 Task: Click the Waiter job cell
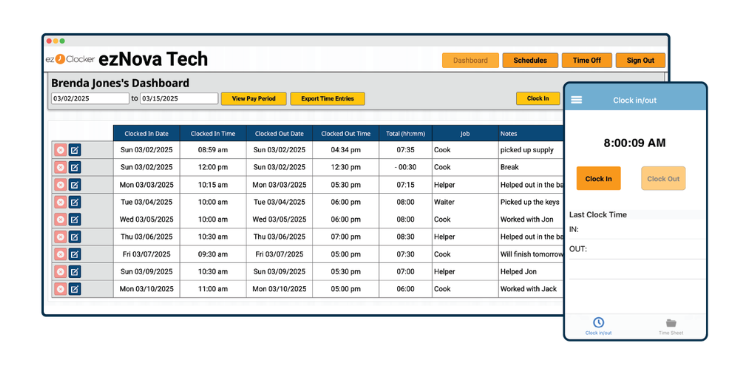465,202
